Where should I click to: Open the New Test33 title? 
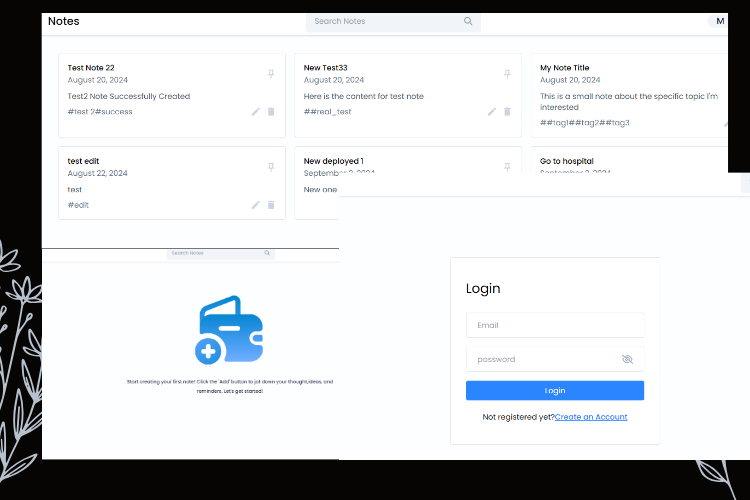tap(325, 68)
